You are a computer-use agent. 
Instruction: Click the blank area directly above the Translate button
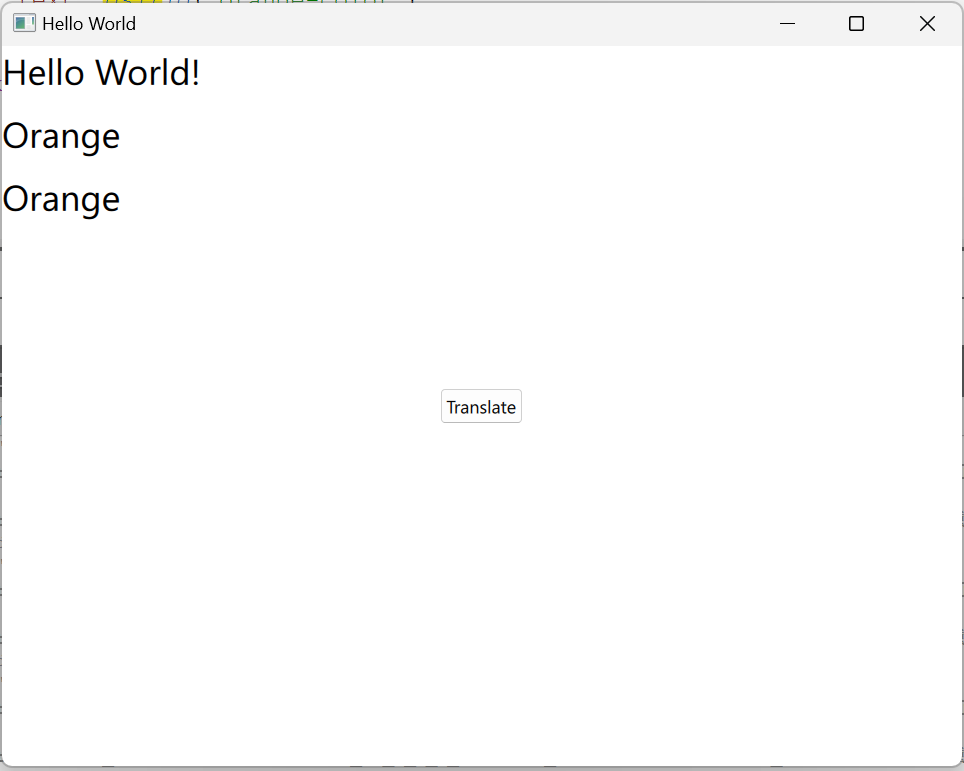tap(481, 320)
